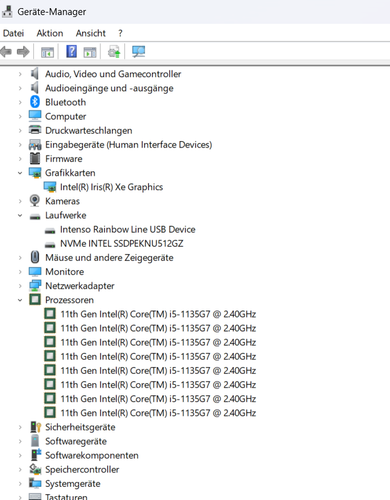390x500 pixels.
Task: Click the show/hide console tree toolbar icon
Action: [47, 52]
